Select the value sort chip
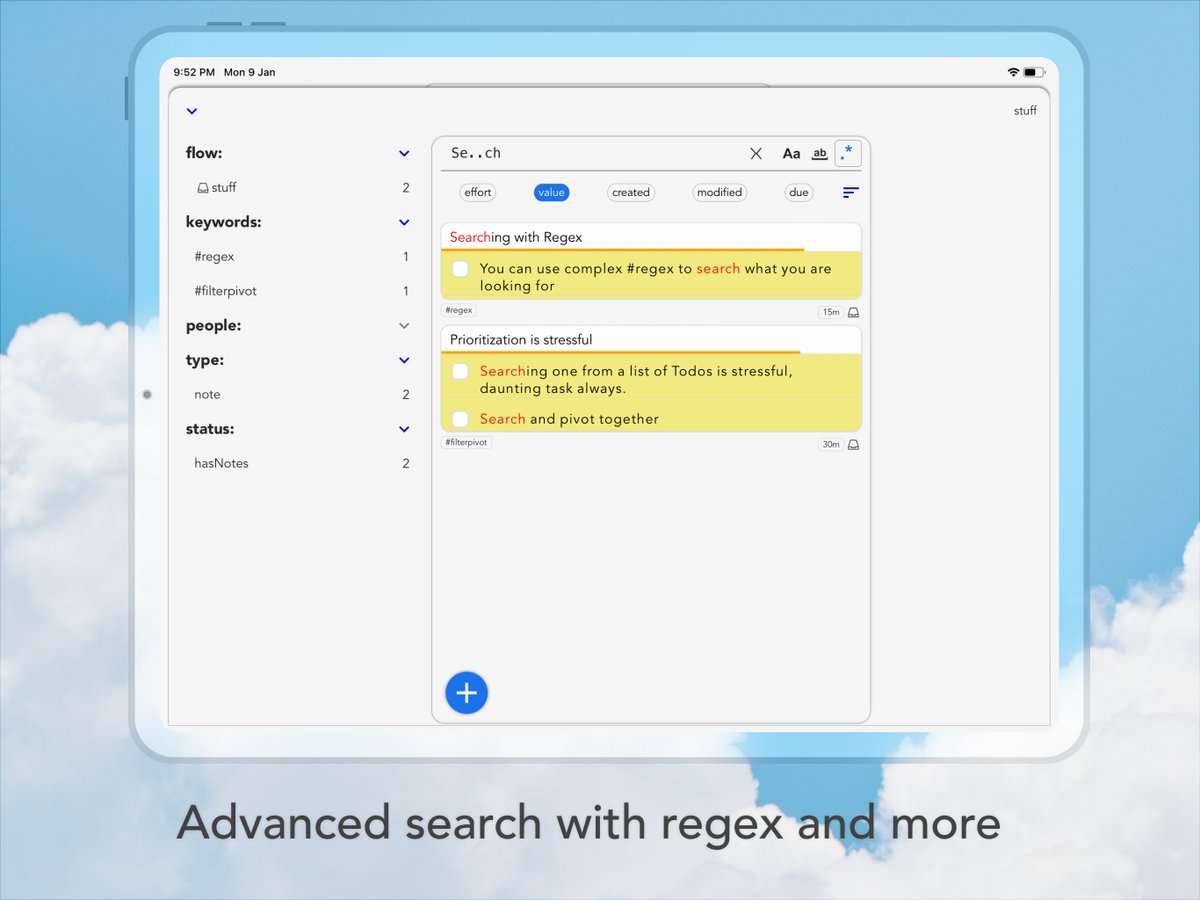This screenshot has width=1200, height=900. [551, 192]
